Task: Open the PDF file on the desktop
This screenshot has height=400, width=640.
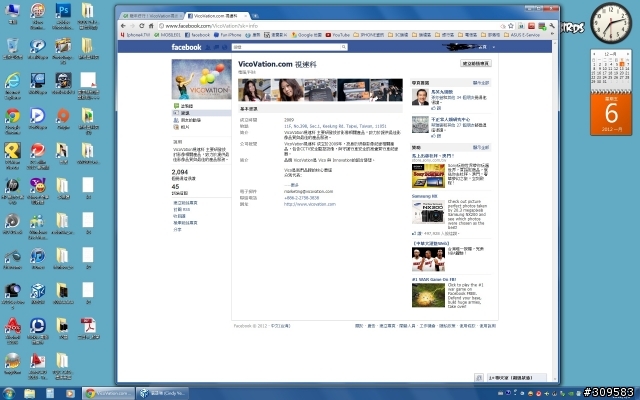Action: (88, 329)
